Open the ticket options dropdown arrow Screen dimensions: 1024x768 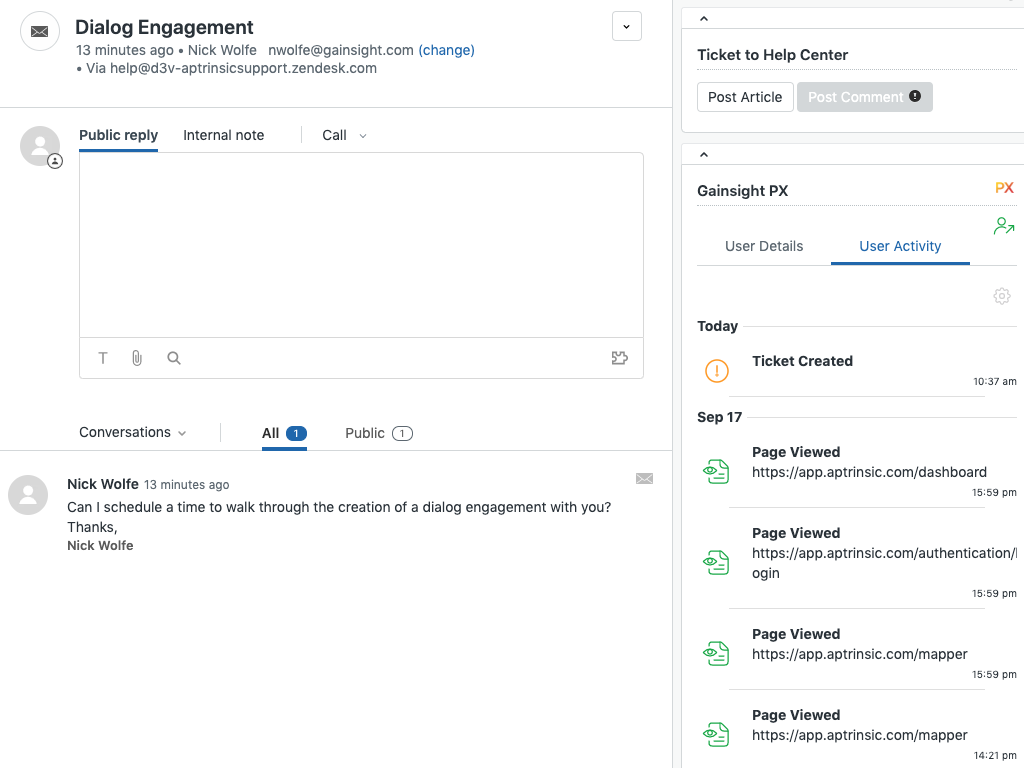tap(626, 27)
